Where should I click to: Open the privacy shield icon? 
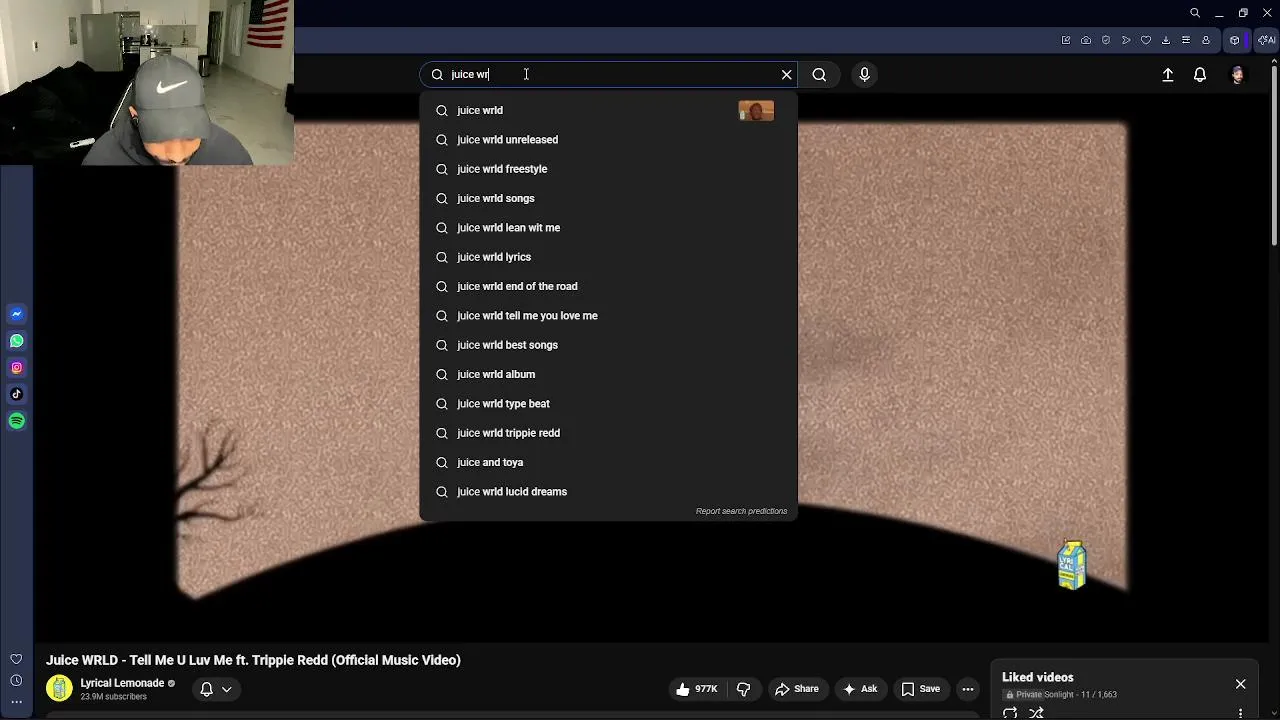pos(1106,40)
